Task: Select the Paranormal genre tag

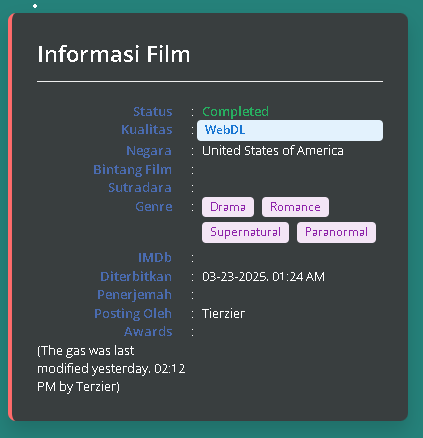Action: click(x=336, y=232)
